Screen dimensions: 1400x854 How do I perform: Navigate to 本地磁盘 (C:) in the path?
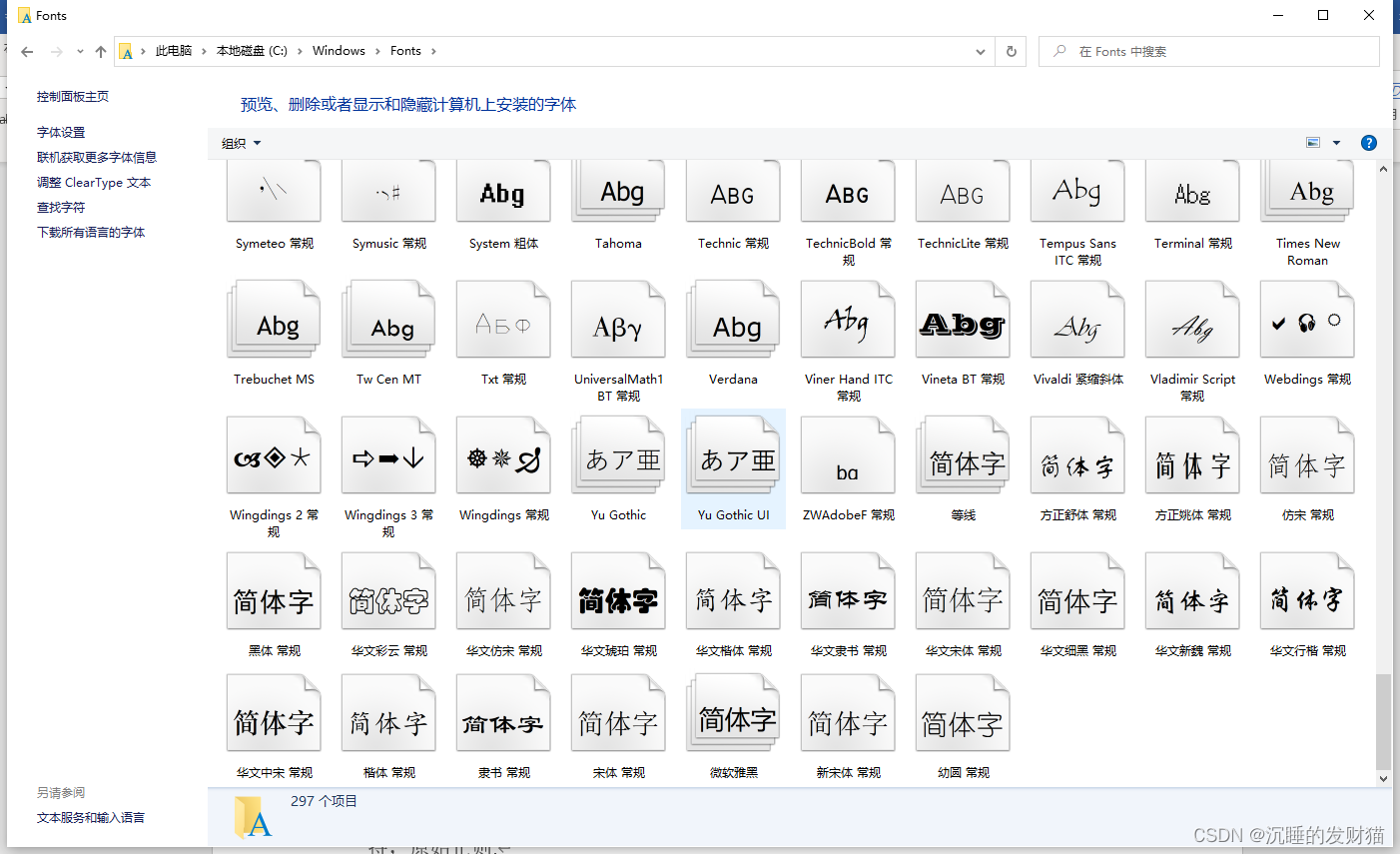[252, 51]
